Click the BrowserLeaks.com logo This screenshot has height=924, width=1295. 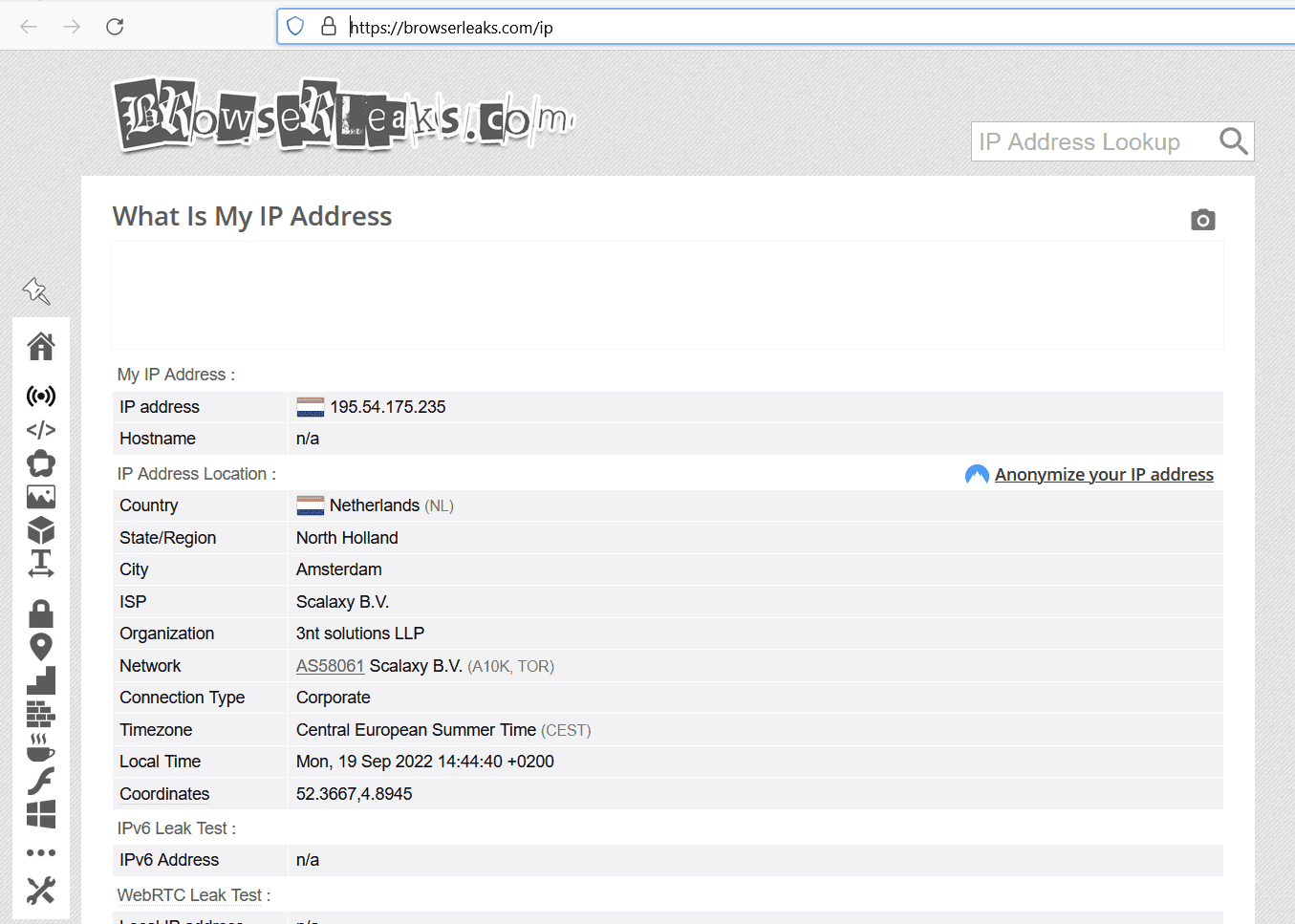[x=344, y=117]
